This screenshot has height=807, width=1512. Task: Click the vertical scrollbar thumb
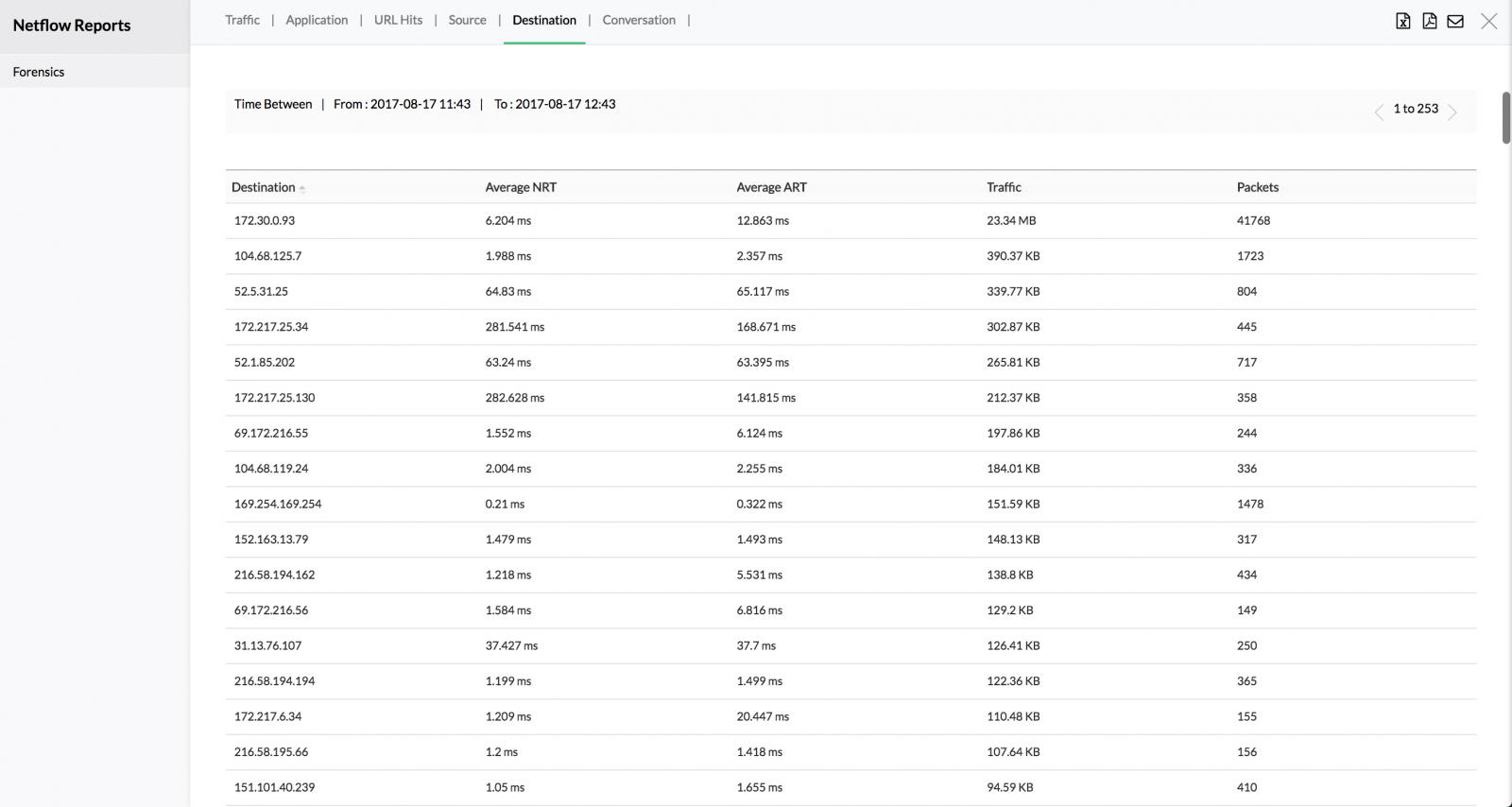pos(1506,117)
